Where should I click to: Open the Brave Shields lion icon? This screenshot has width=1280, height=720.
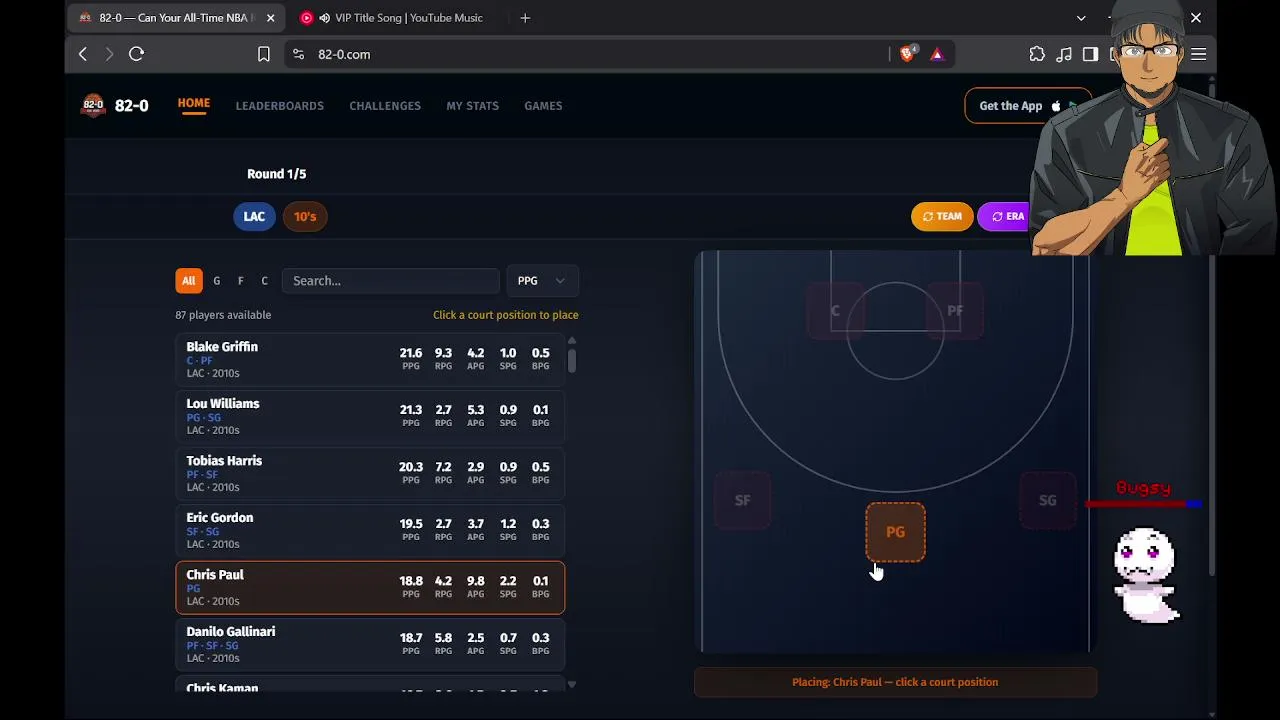(x=907, y=54)
